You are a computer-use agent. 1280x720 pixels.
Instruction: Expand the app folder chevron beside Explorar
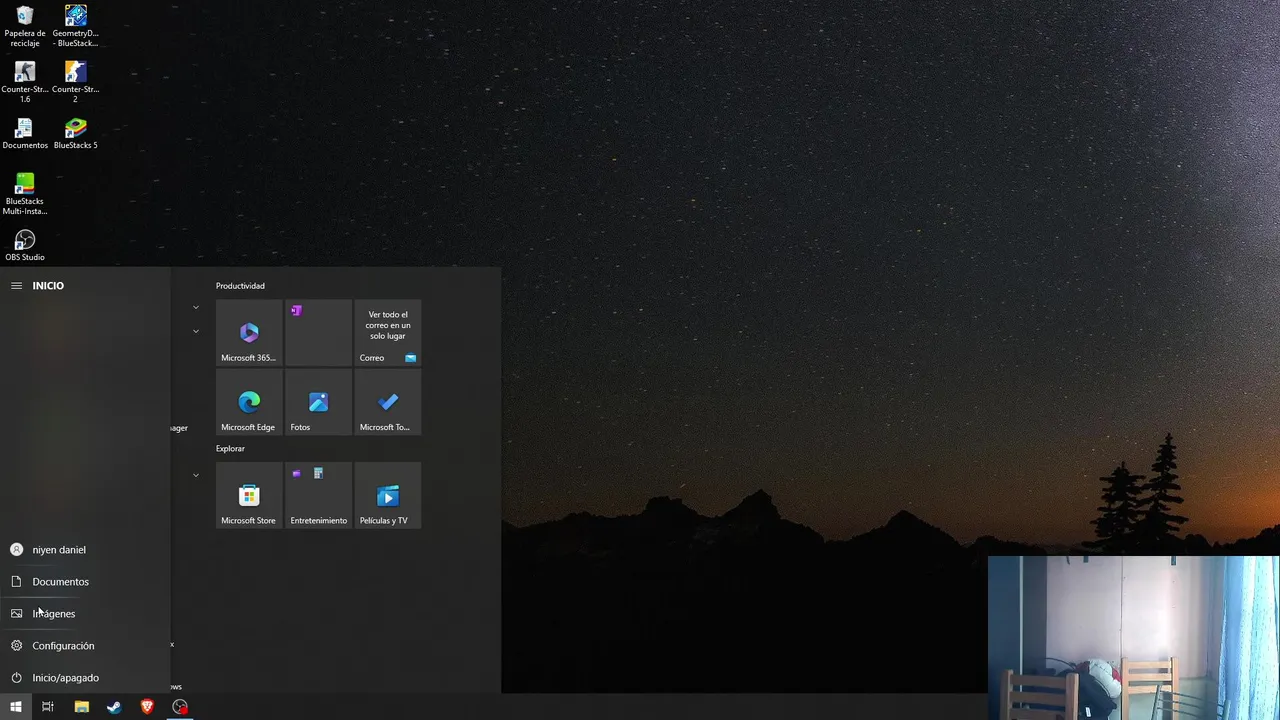(196, 475)
